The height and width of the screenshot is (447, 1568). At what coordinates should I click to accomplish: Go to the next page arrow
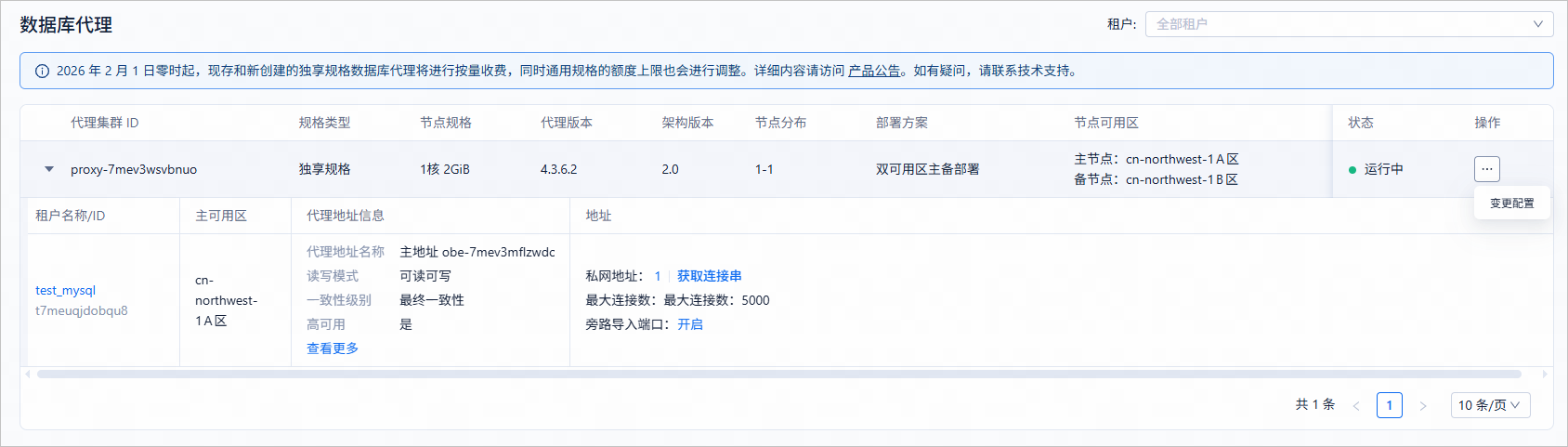1422,406
